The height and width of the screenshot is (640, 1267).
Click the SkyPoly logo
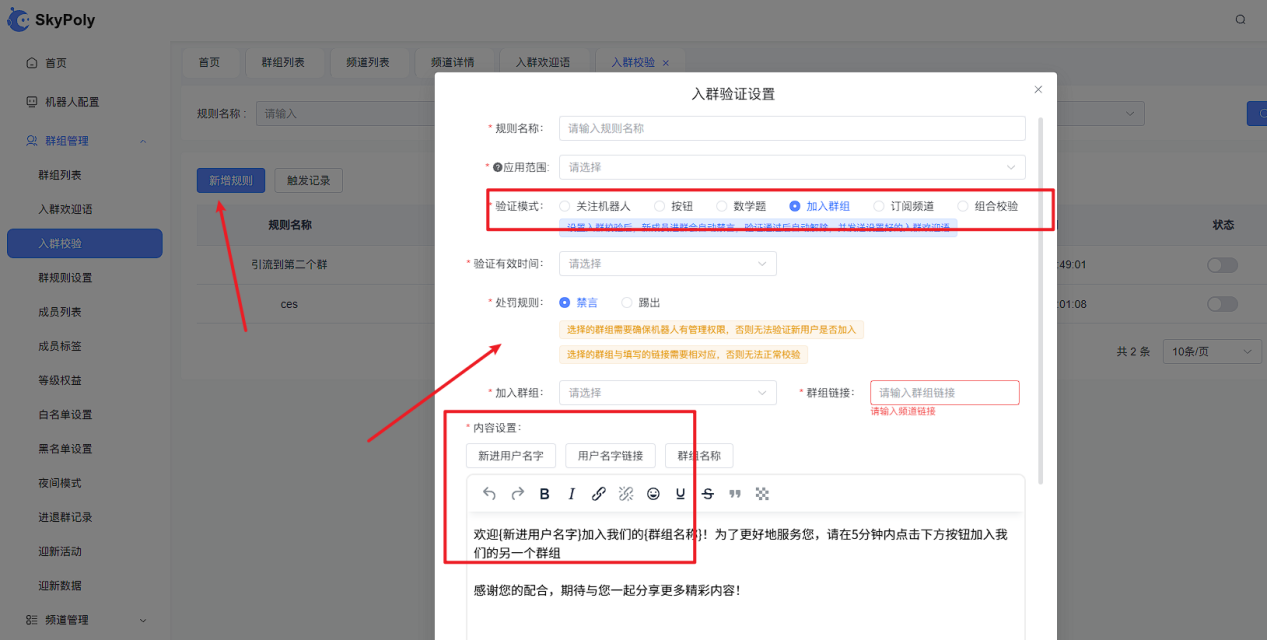tap(52, 20)
